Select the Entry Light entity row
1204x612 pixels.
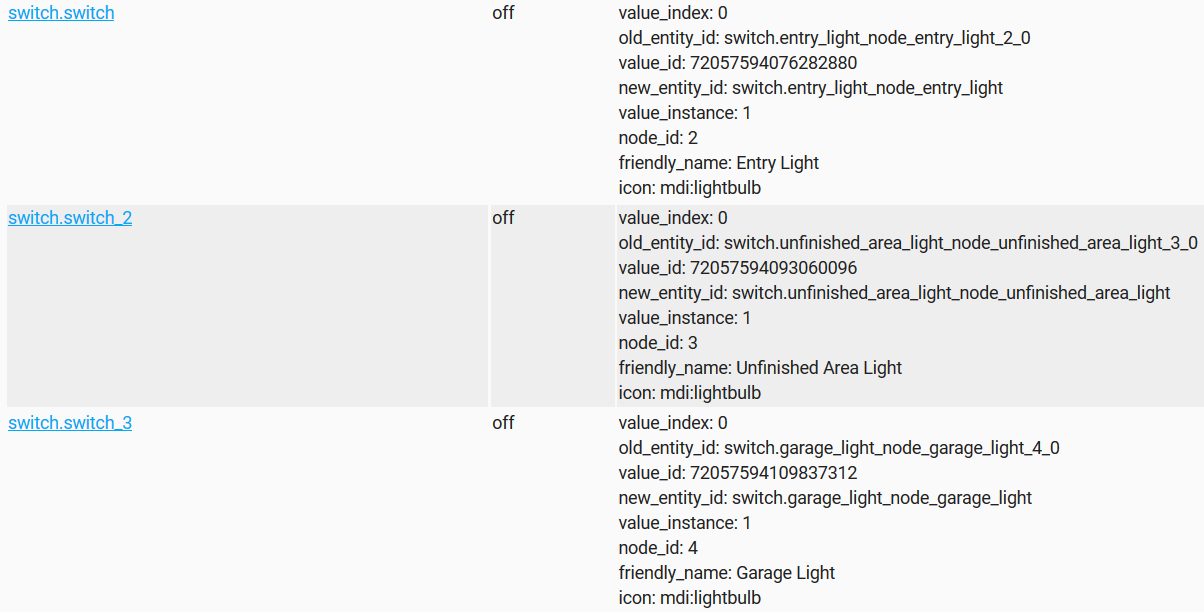245,100
